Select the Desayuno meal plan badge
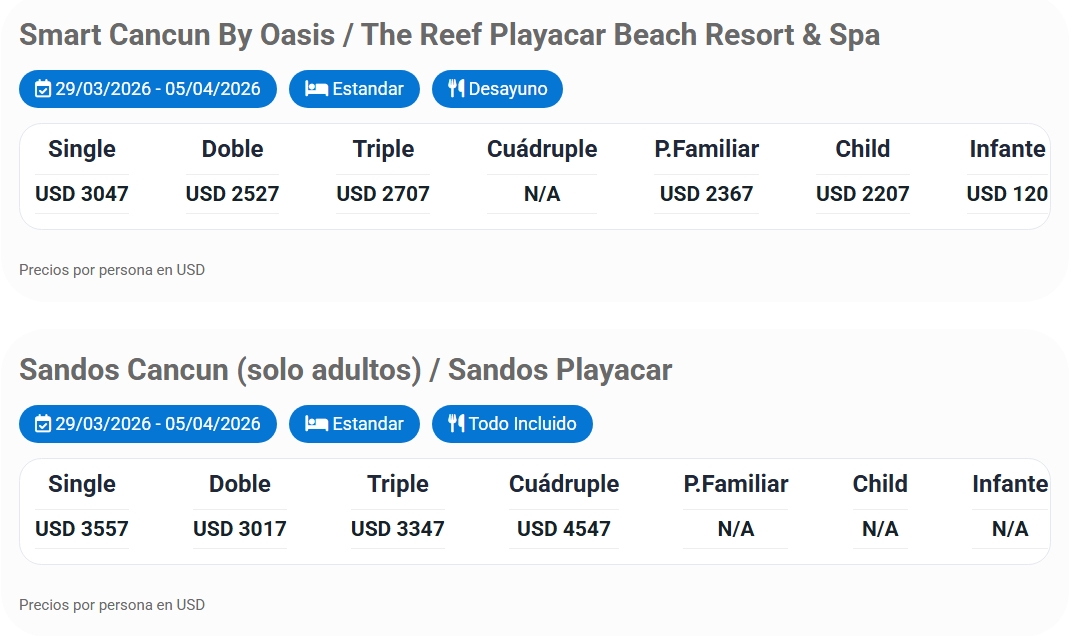1077x636 pixels. click(x=498, y=89)
